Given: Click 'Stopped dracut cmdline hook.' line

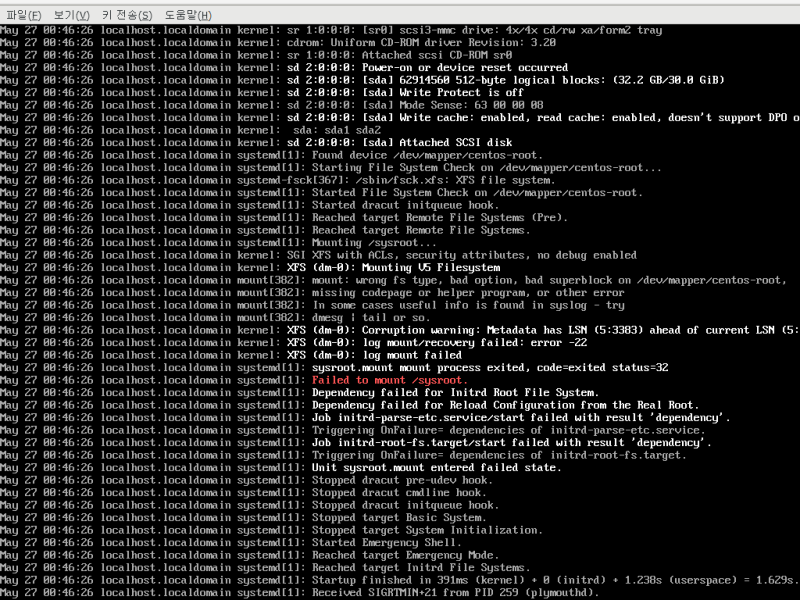Looking at the screenshot, I should pyautogui.click(x=400, y=493).
